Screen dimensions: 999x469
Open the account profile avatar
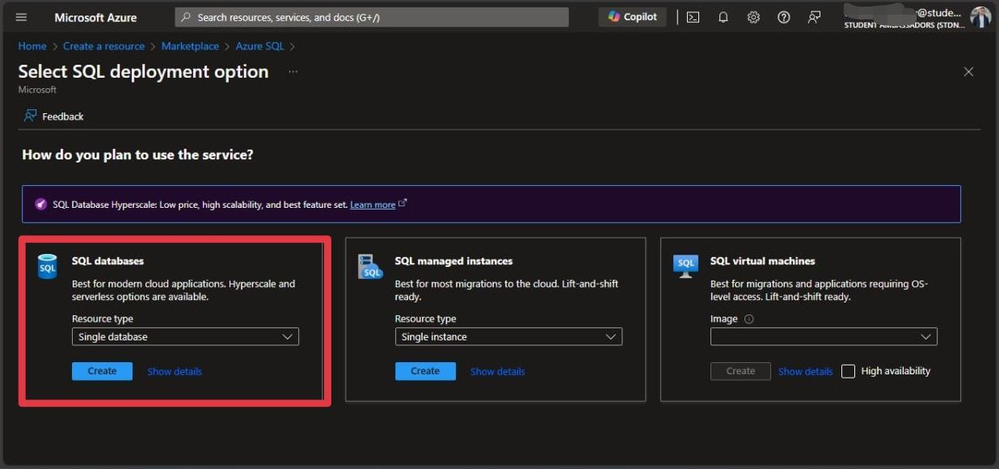981,17
